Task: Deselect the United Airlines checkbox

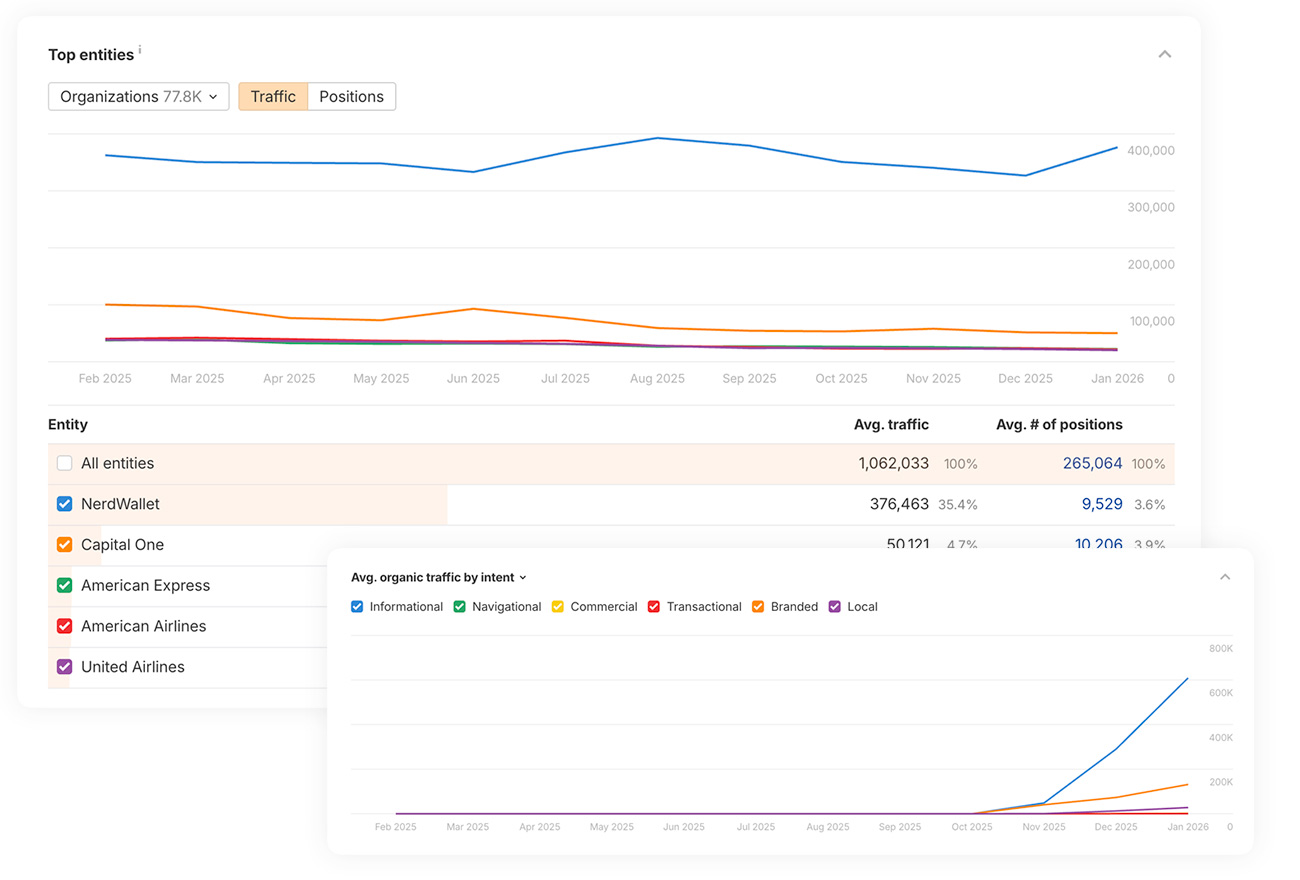Action: [65, 667]
